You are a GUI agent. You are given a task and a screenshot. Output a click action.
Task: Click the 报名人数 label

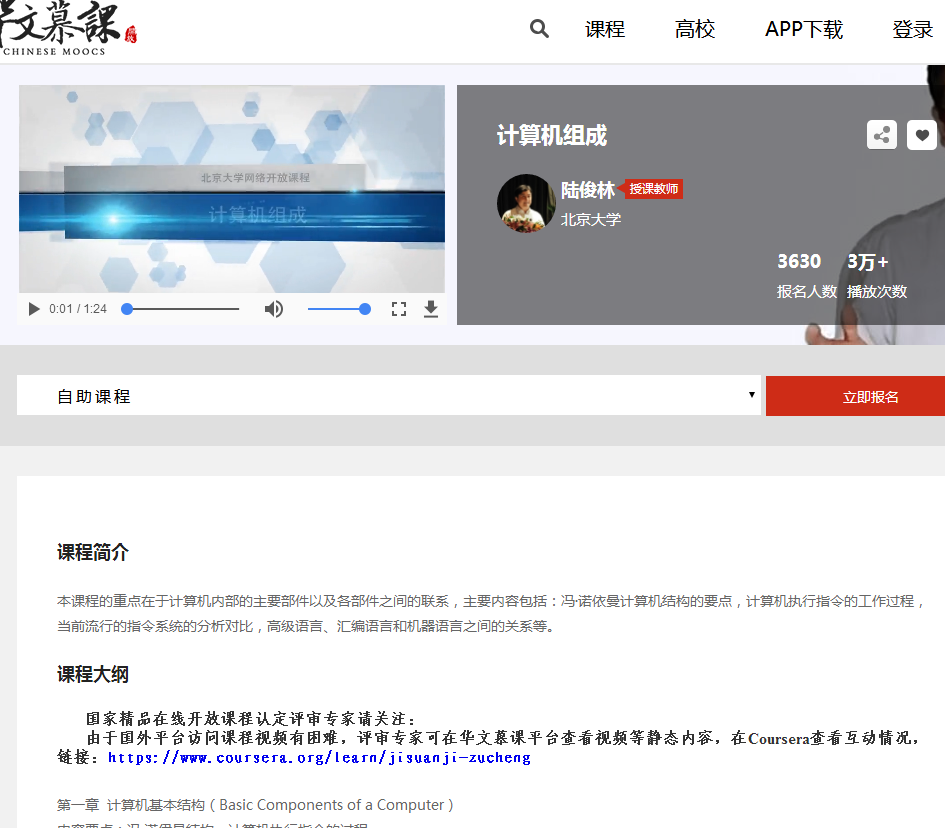pyautogui.click(x=807, y=292)
